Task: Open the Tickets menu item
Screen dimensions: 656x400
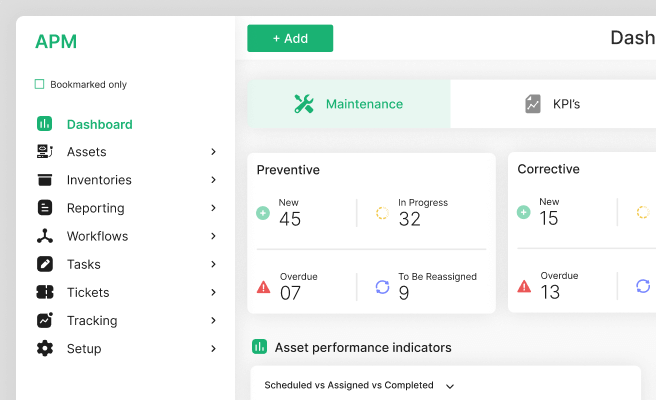Action: [88, 292]
